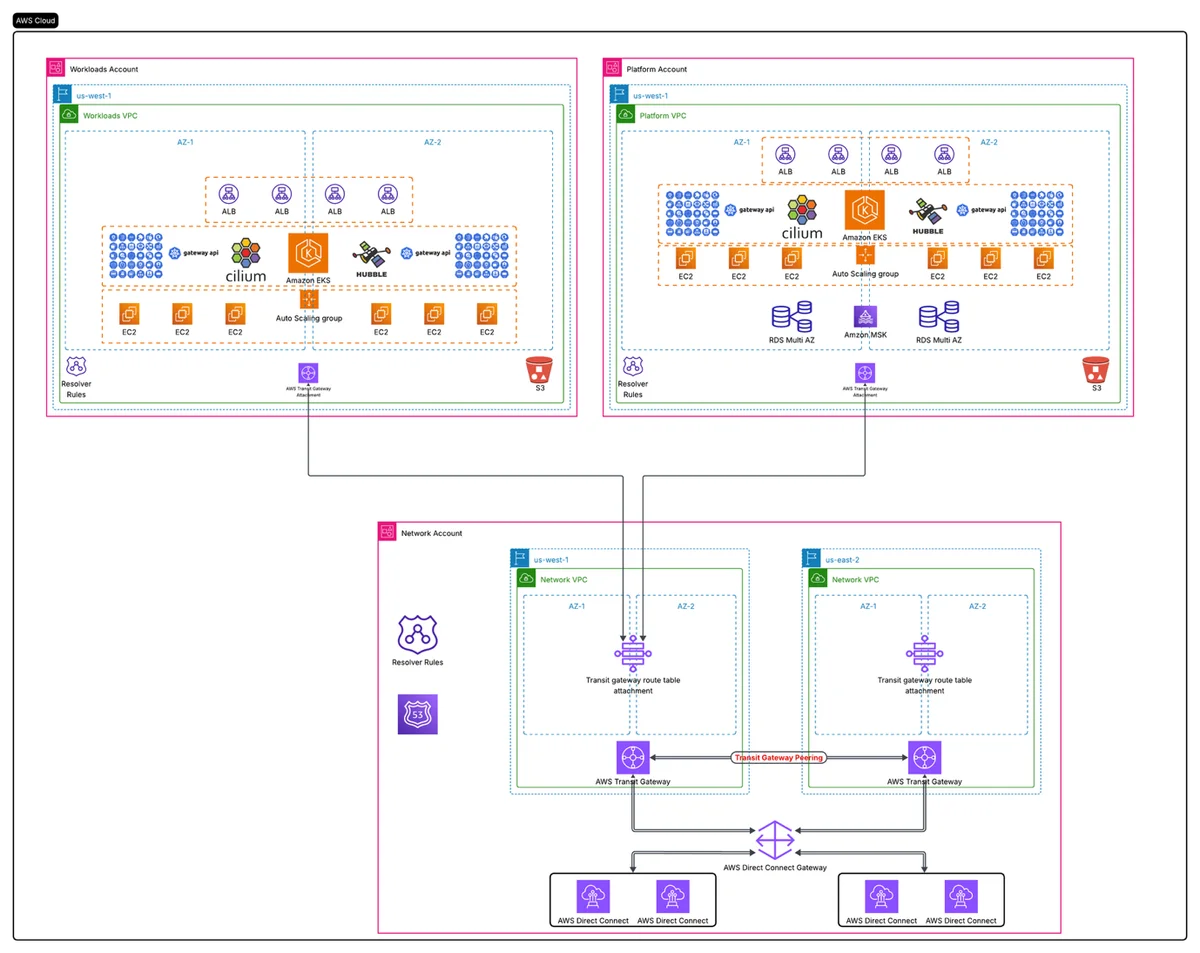Select AWS Transit Gateway icon in us-east-2
1200x953 pixels.
pos(924,757)
